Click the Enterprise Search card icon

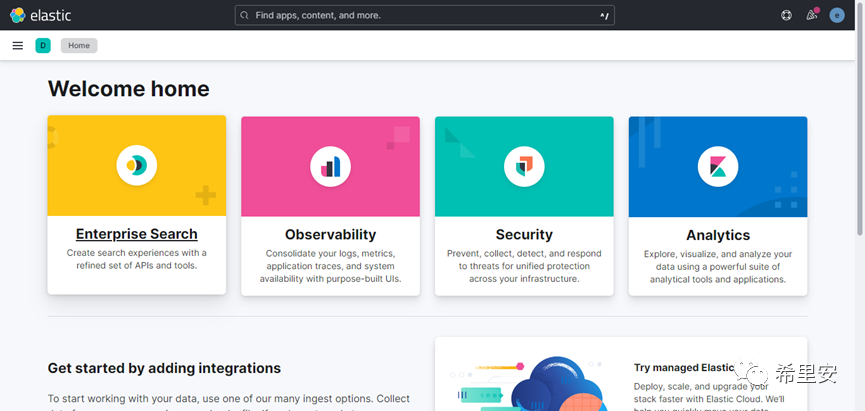tap(137, 165)
